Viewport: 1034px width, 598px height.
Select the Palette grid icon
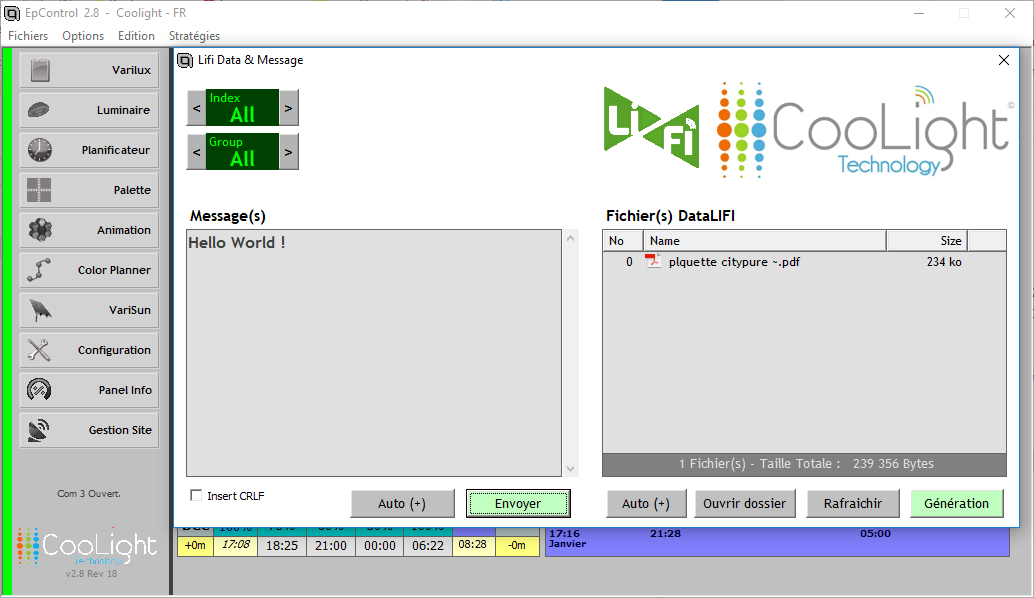tap(39, 190)
